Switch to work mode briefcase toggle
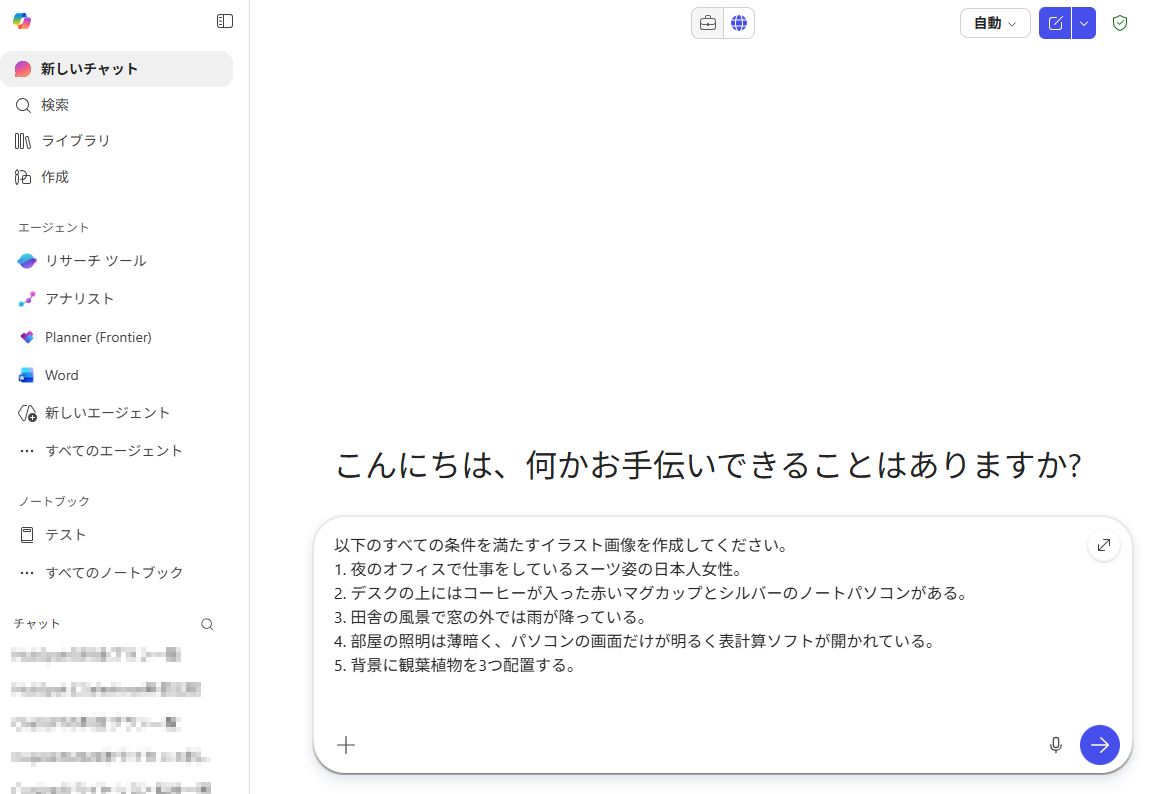The width and height of the screenshot is (1151, 794). coord(708,23)
